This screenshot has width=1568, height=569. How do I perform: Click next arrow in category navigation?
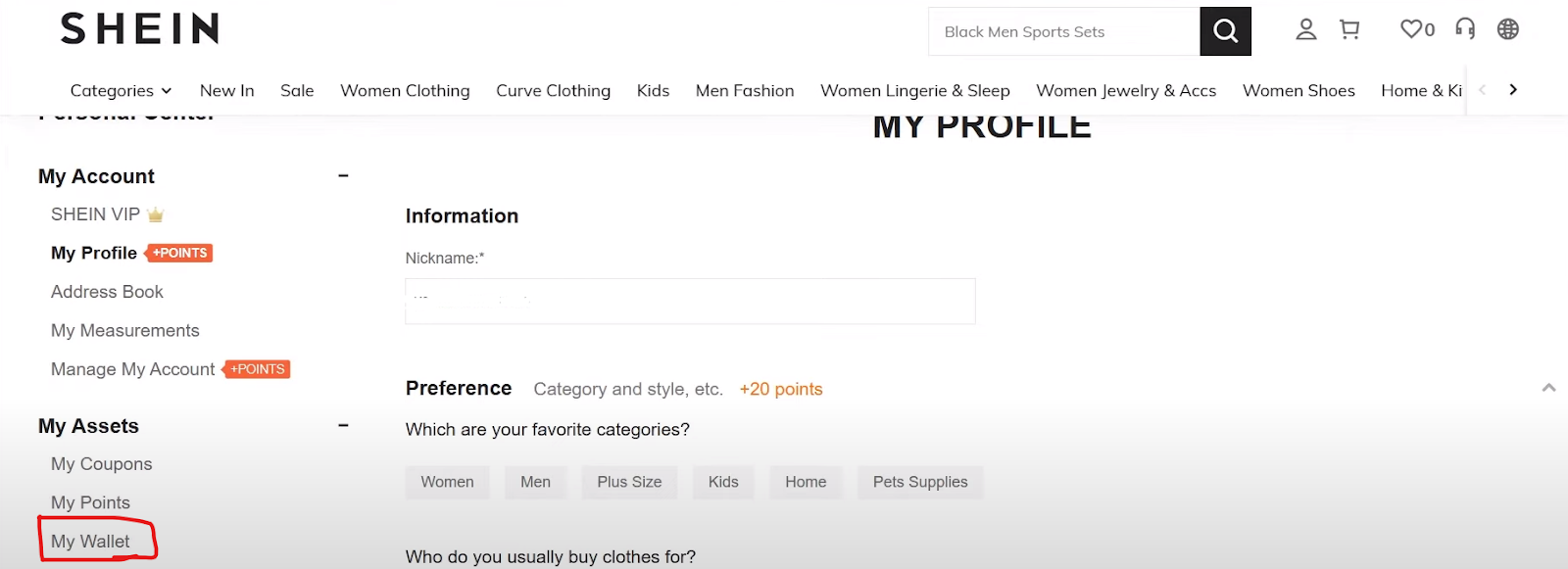pos(1513,89)
